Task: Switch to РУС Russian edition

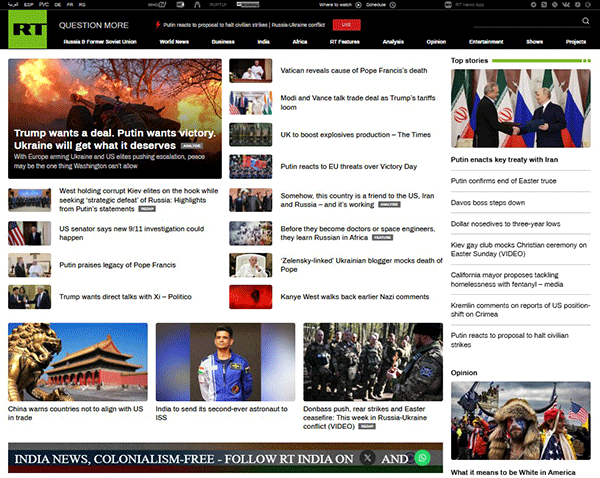Action: point(44,5)
